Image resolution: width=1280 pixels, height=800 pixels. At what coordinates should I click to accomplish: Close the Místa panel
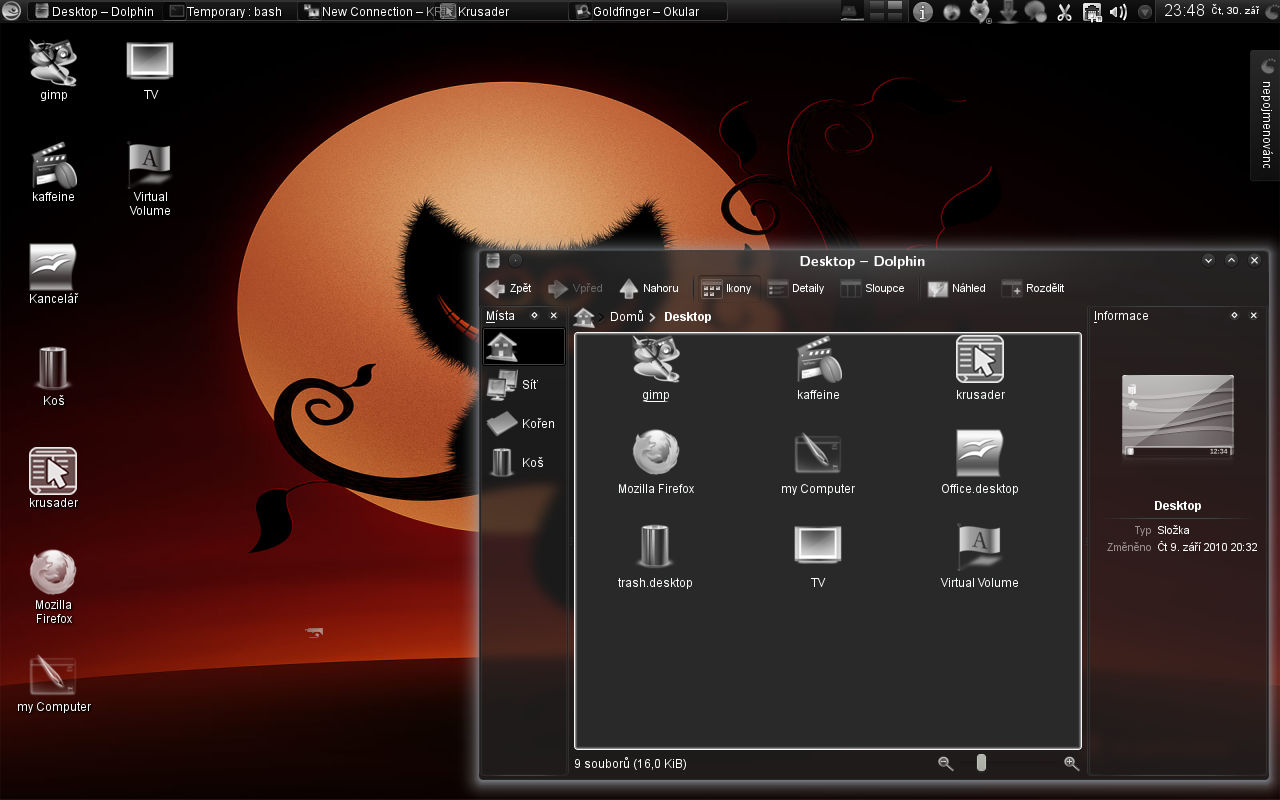(x=554, y=316)
